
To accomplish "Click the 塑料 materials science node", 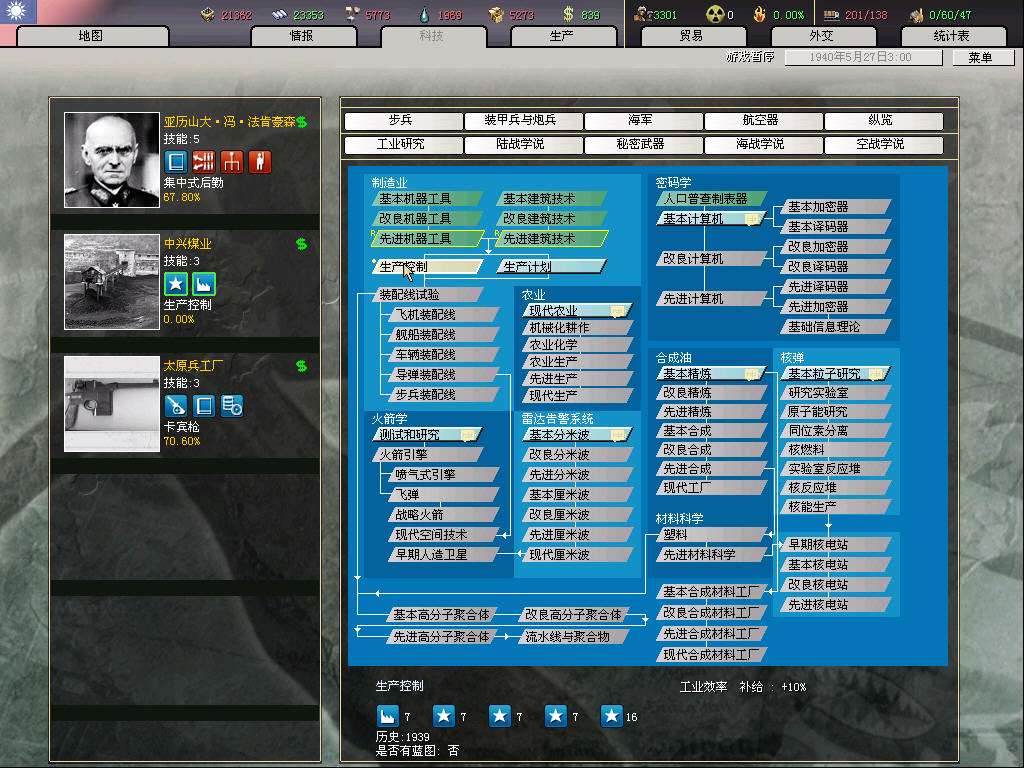I will [711, 535].
